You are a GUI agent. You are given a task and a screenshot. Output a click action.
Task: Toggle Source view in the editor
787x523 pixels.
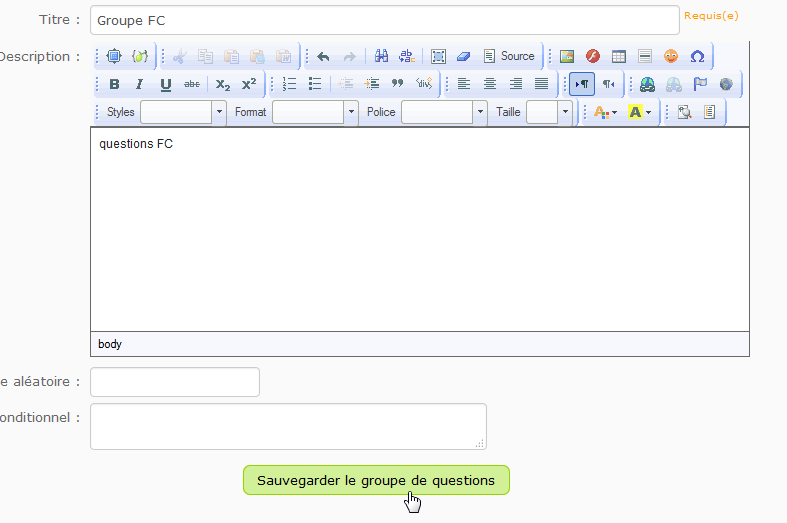509,56
